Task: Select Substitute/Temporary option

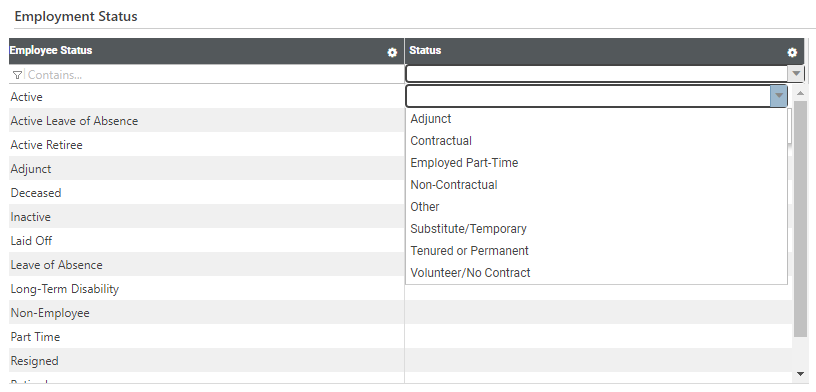Action: 468,229
